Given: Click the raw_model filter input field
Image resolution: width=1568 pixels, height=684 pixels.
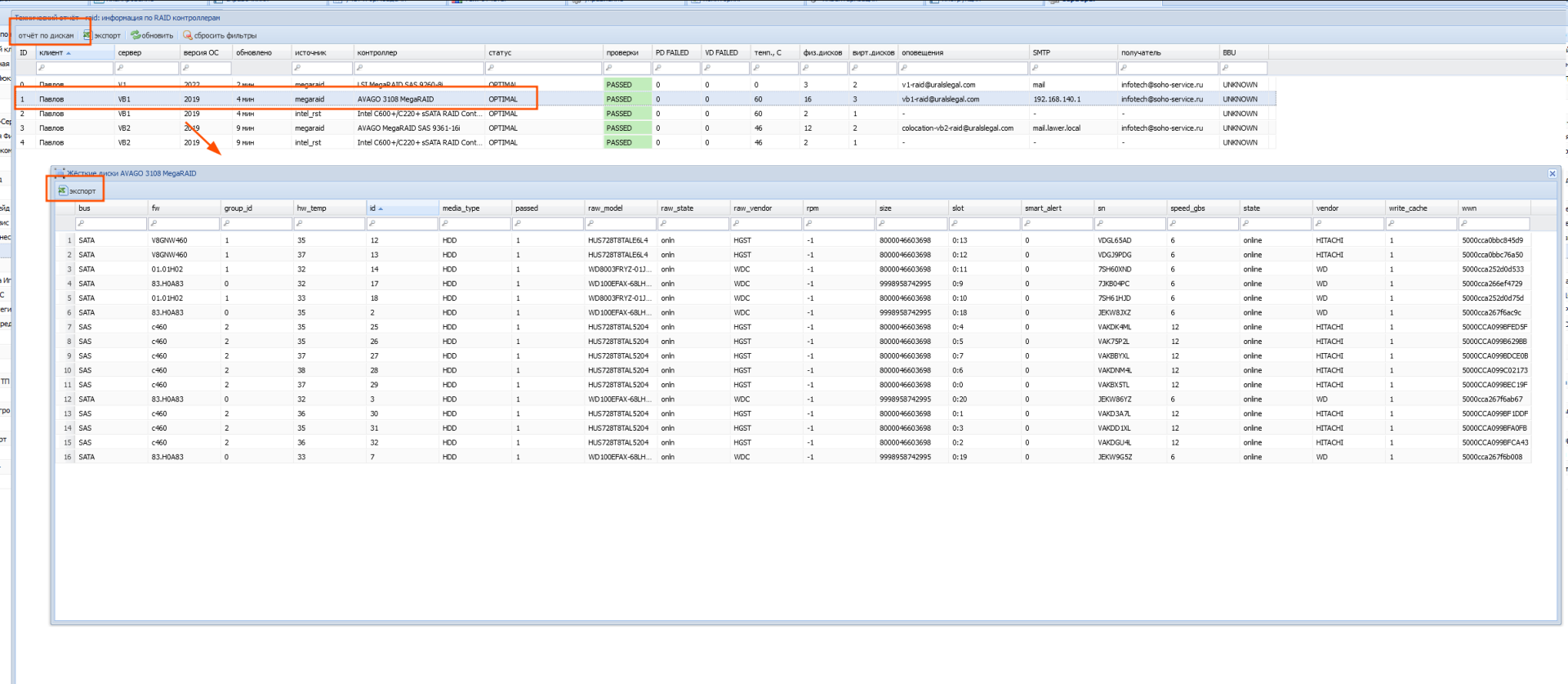Looking at the screenshot, I should click(x=620, y=224).
